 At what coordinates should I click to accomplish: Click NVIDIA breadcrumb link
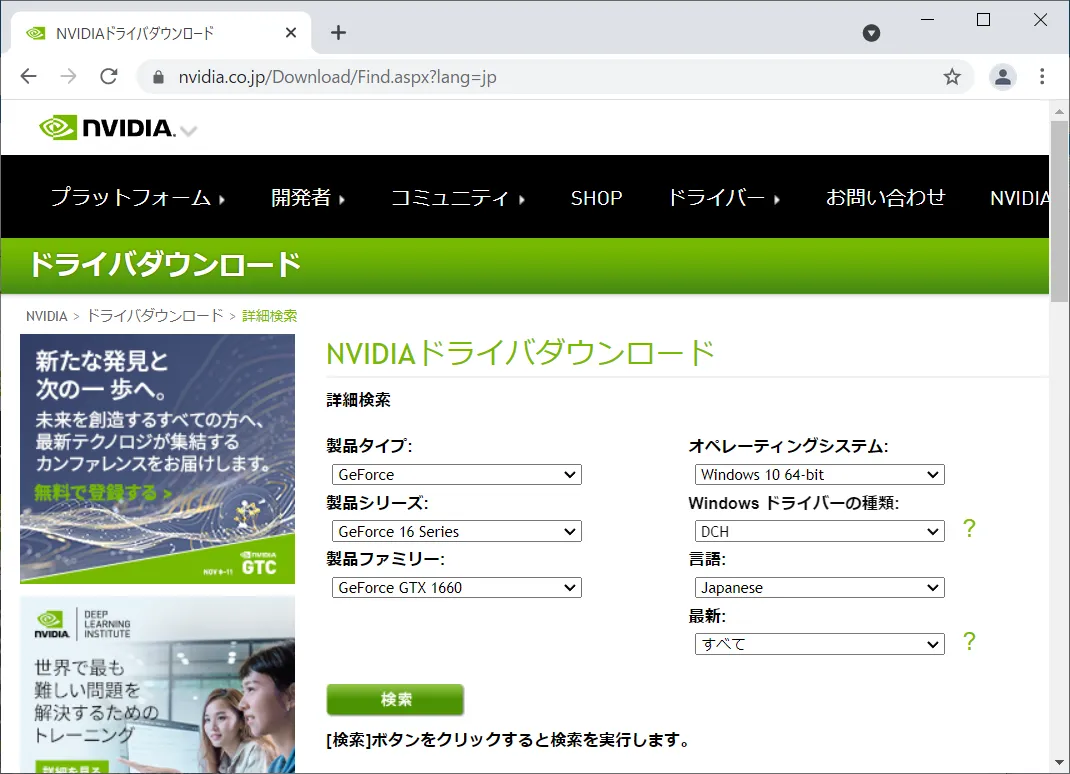coord(46,316)
